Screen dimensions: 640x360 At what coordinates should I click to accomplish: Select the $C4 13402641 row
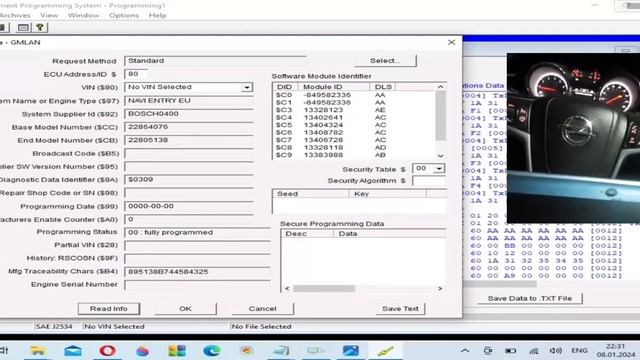[353, 118]
